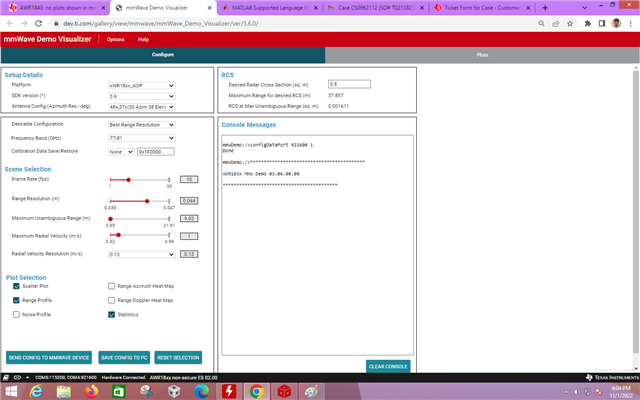Open the Calibration Data Save/Restore dropdown
640x400 pixels.
pos(121,152)
